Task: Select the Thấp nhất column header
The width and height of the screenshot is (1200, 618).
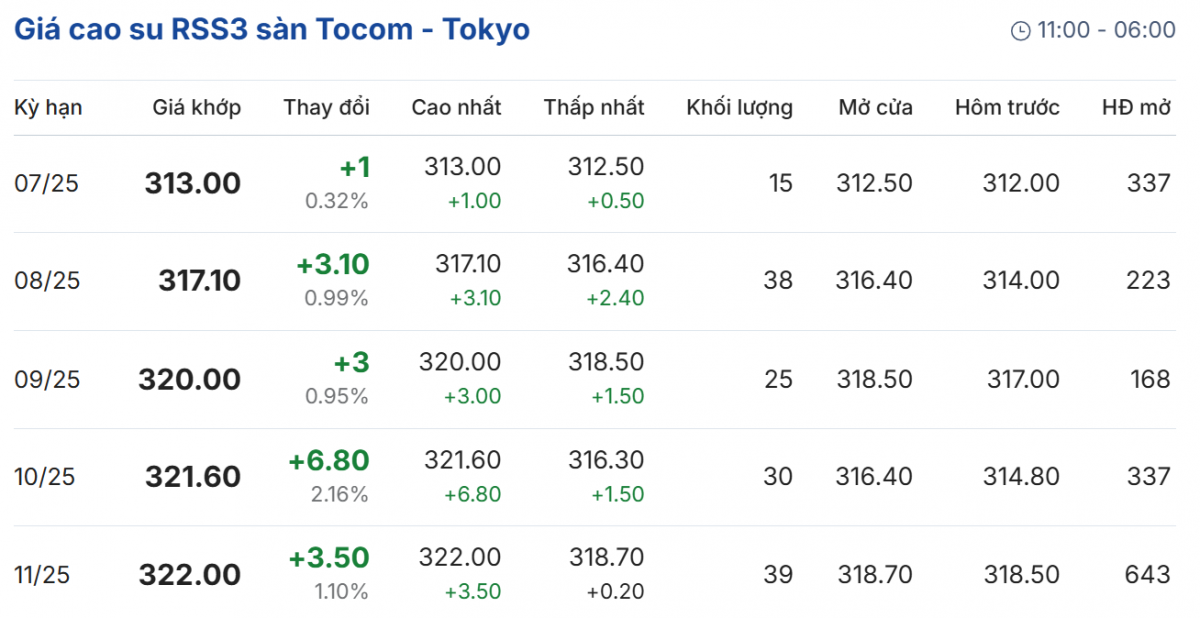Action: pos(594,108)
